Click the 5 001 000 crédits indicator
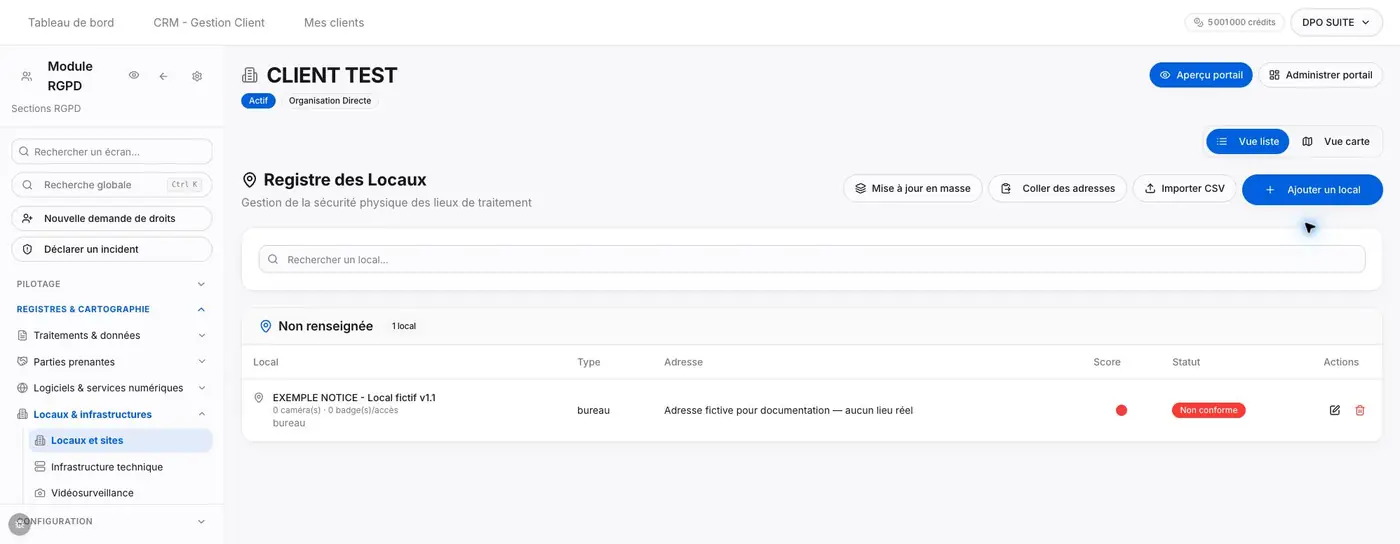Viewport: 1400px width, 544px height. pyautogui.click(x=1234, y=22)
